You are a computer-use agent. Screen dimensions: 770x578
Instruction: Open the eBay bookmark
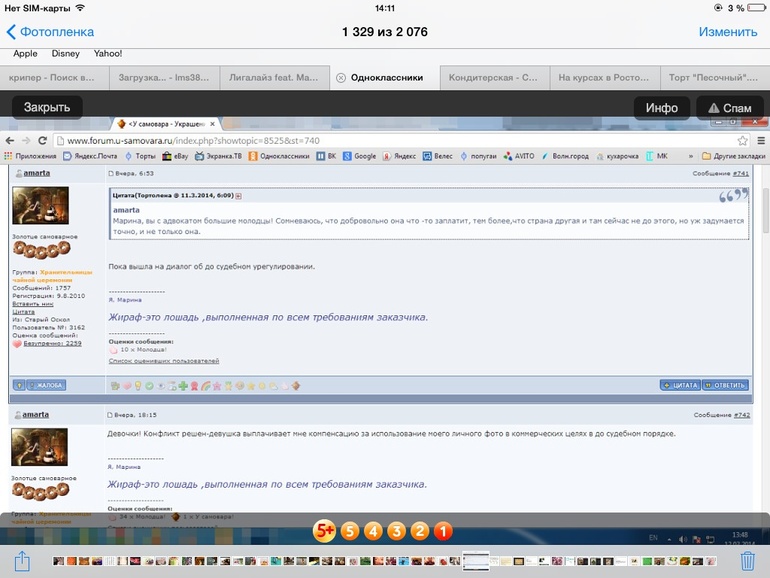pos(175,156)
